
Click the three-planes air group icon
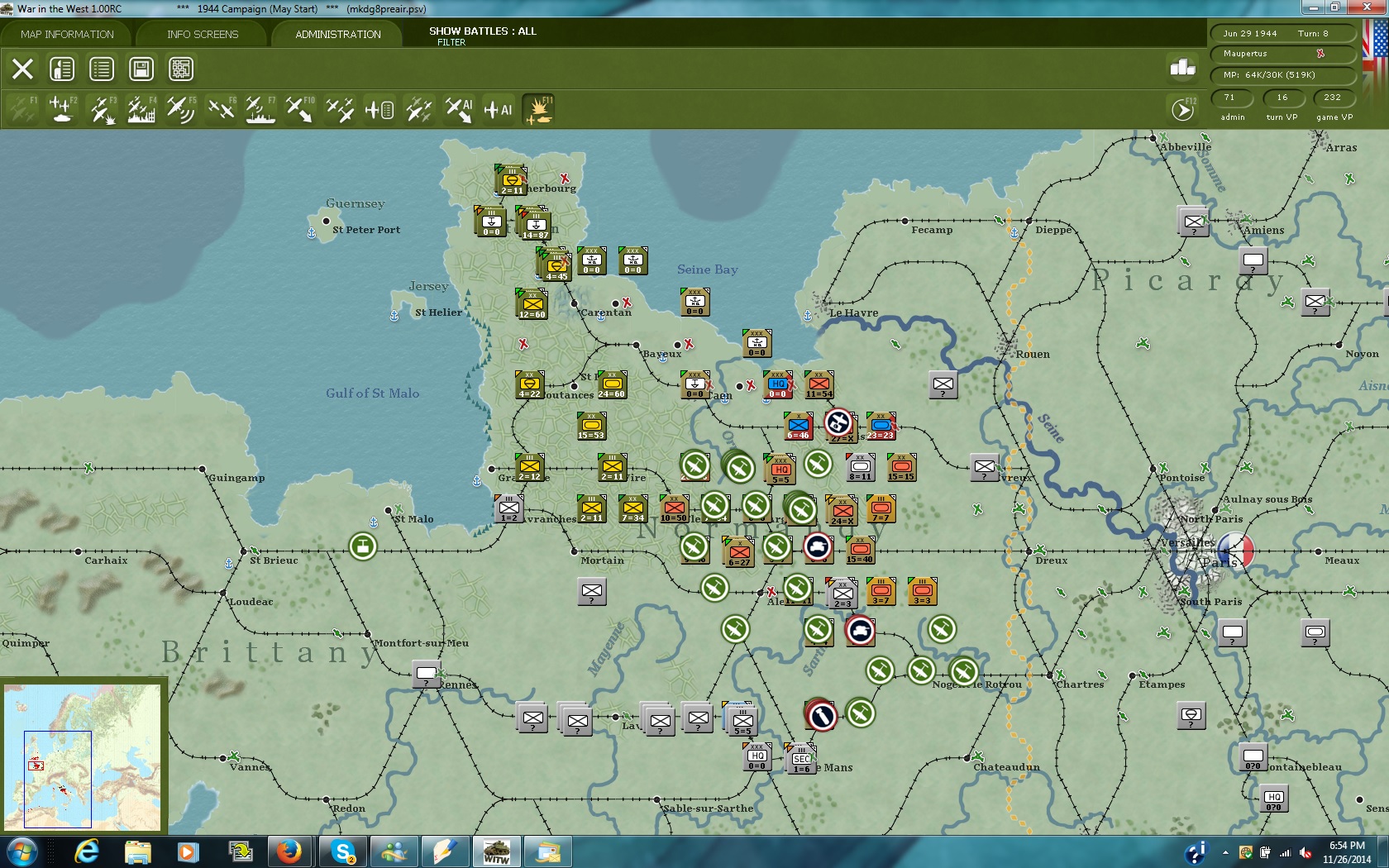point(340,109)
